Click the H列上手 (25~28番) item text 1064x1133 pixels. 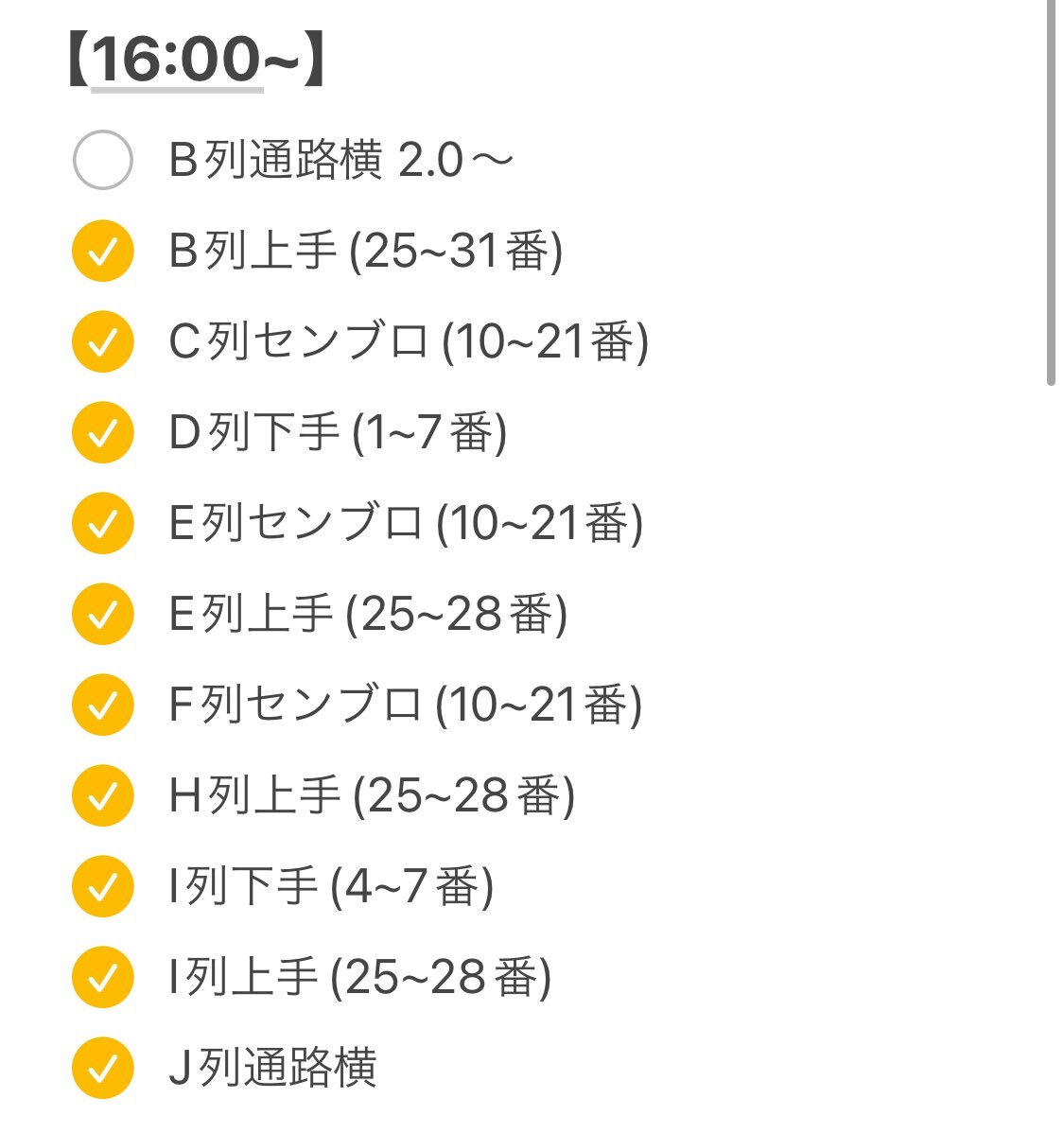(x=372, y=795)
